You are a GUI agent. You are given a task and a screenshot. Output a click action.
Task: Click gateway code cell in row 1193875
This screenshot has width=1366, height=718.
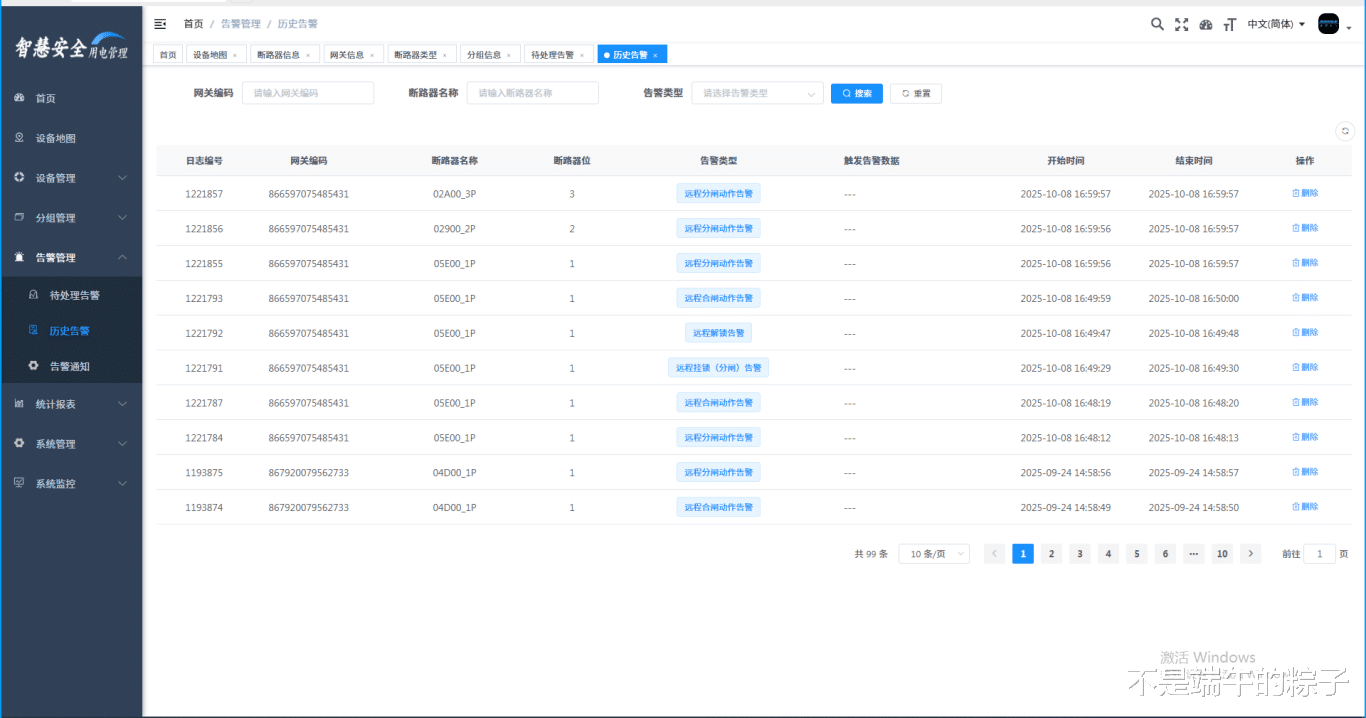tap(309, 473)
